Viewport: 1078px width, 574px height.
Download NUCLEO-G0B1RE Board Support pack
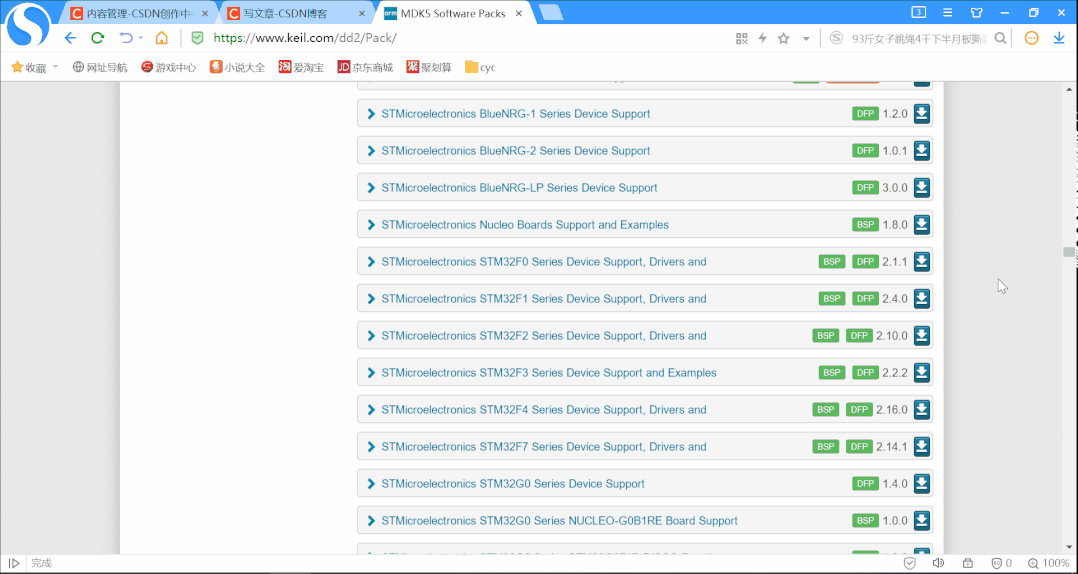(921, 521)
